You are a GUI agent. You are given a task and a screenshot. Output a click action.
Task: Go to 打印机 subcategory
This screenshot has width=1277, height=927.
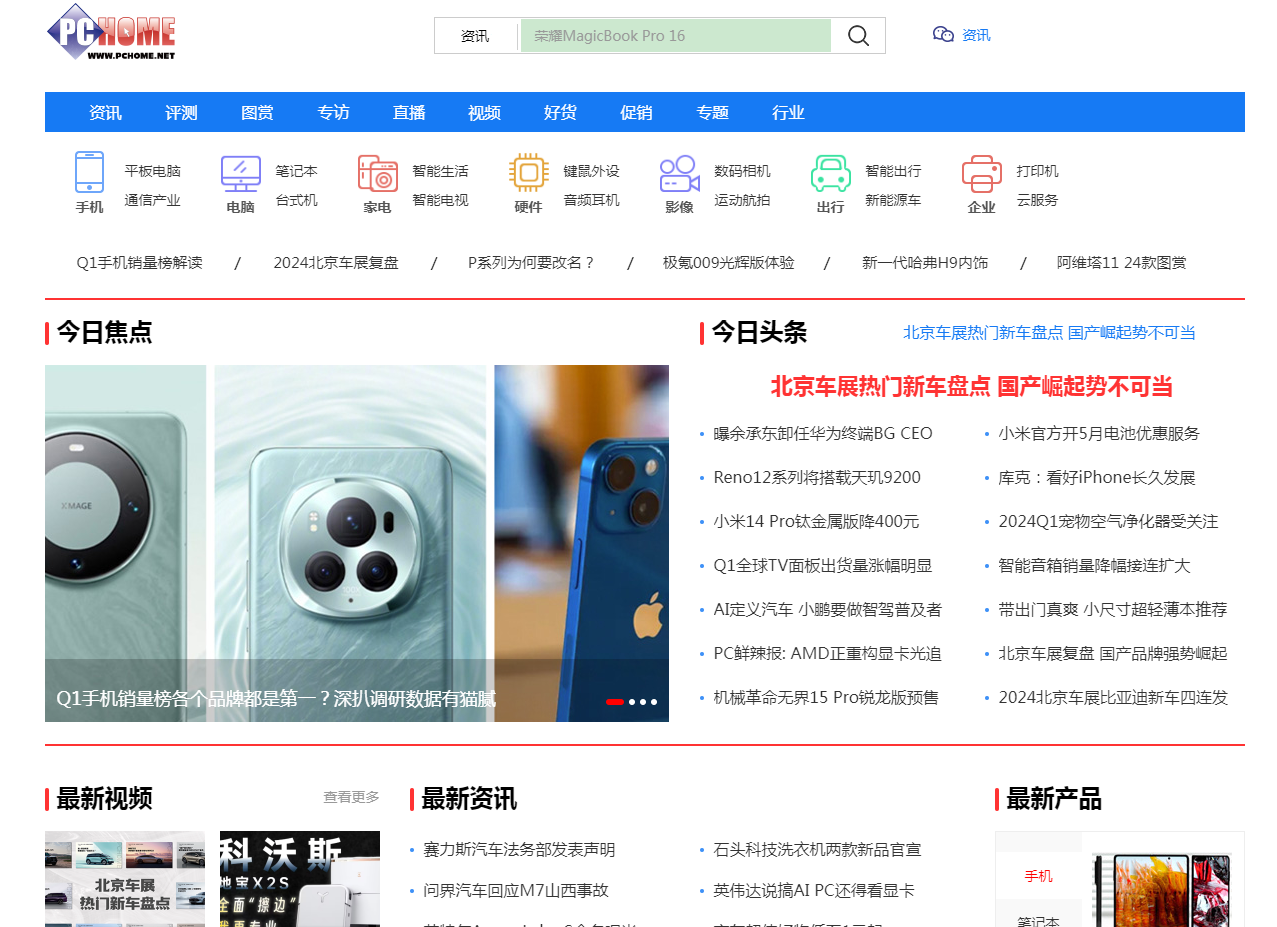pyautogui.click(x=1037, y=171)
